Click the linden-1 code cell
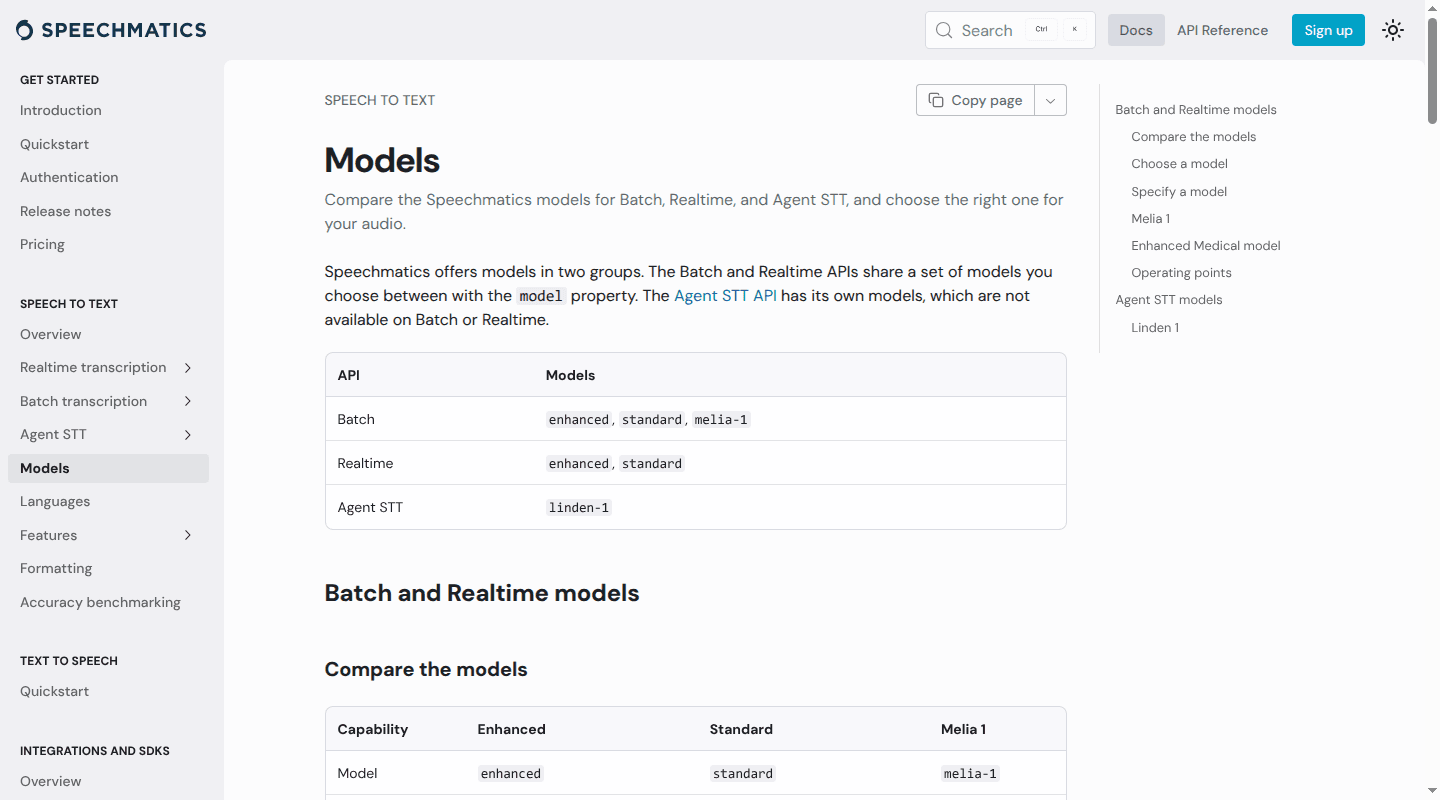 578,507
